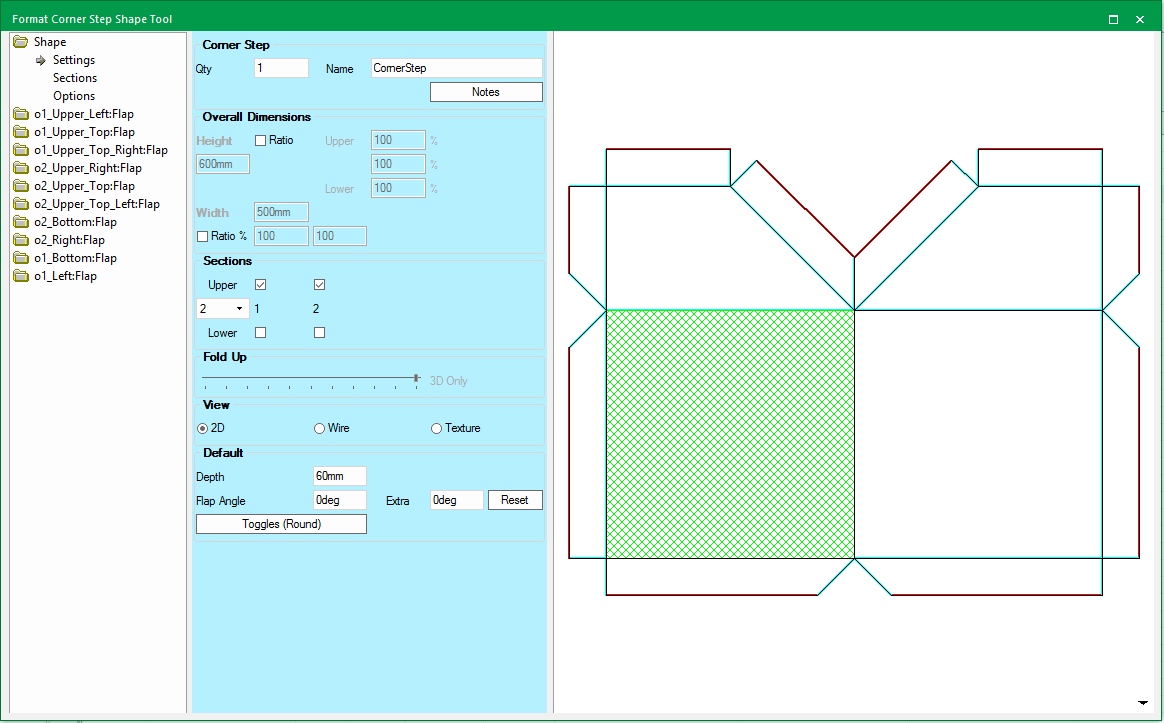Select the o2_Right:Flap folder icon
The image size is (1164, 723).
21,240
